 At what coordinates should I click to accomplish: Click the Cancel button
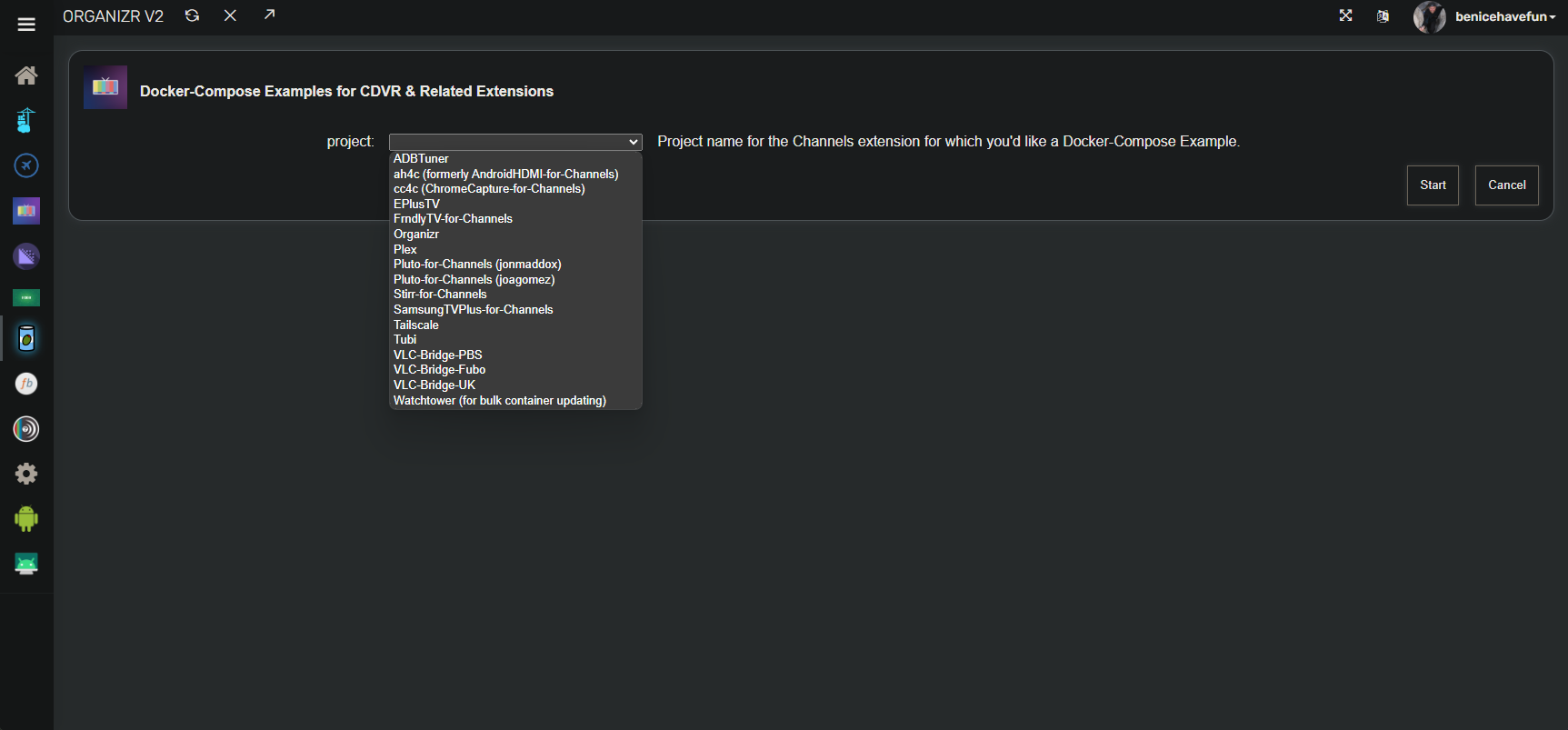(x=1506, y=185)
